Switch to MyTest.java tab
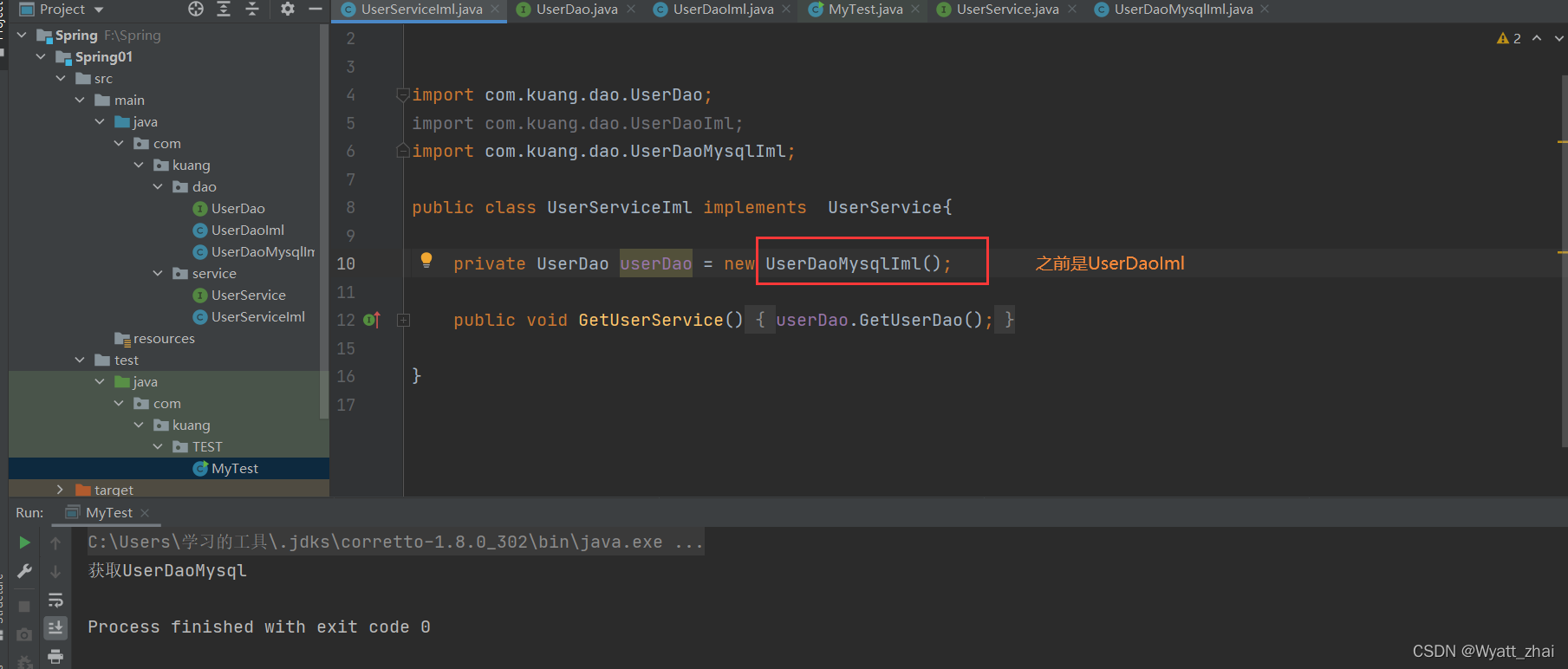This screenshot has height=669, width=1568. [865, 10]
